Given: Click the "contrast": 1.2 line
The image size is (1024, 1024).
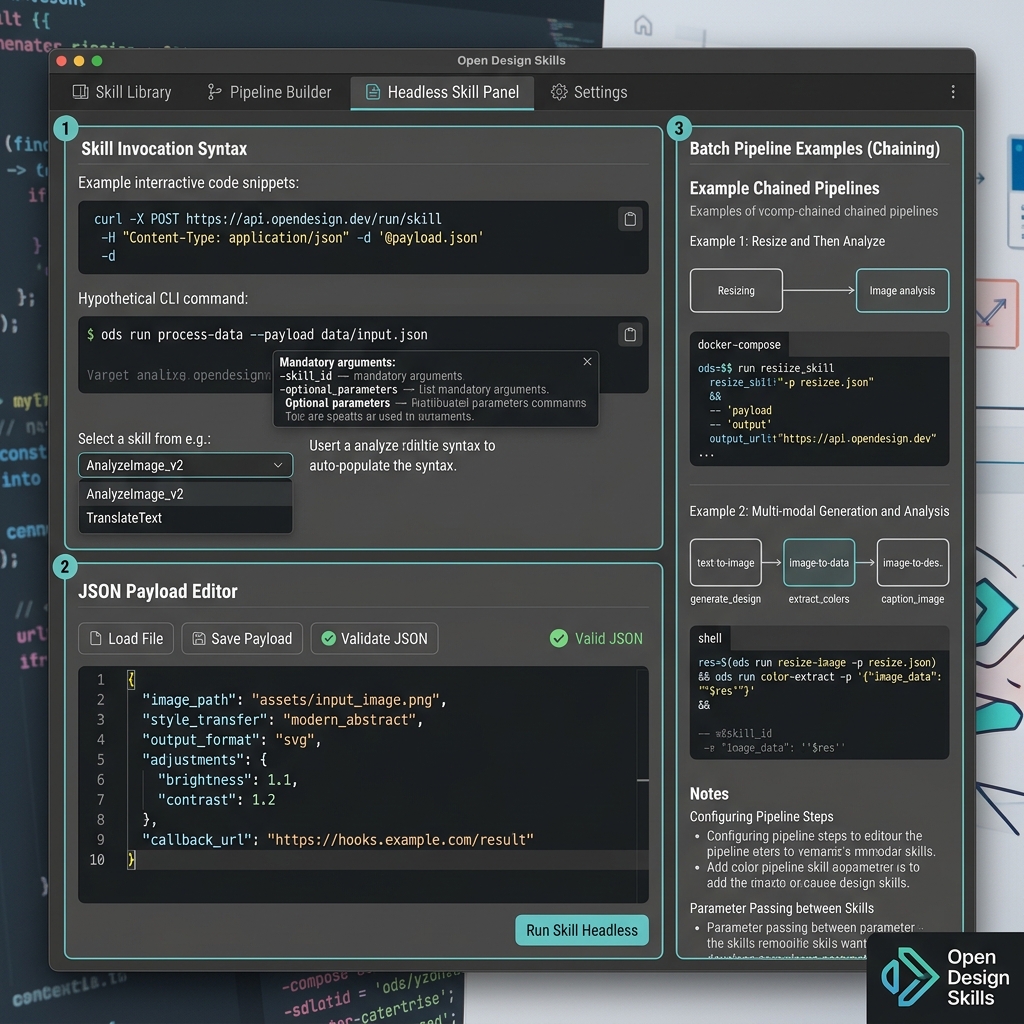Looking at the screenshot, I should click(x=216, y=800).
